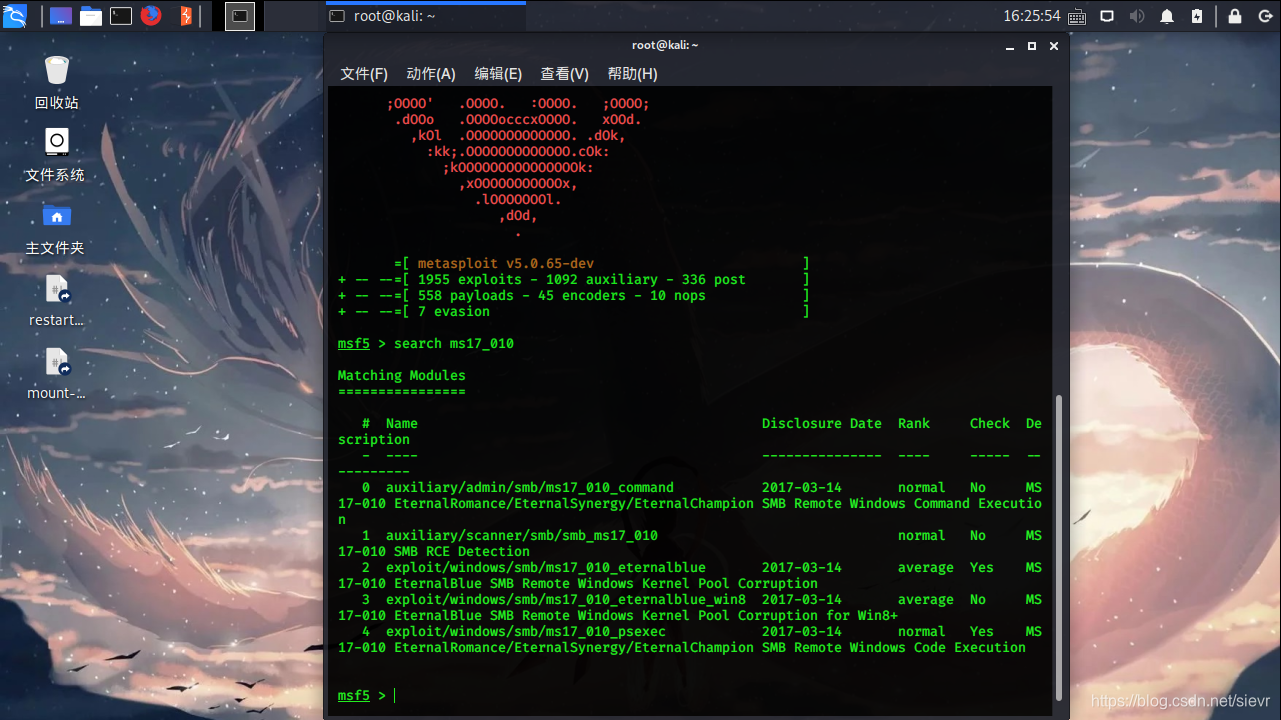The height and width of the screenshot is (720, 1281).
Task: Click the "Check" column header
Action: [x=989, y=423]
